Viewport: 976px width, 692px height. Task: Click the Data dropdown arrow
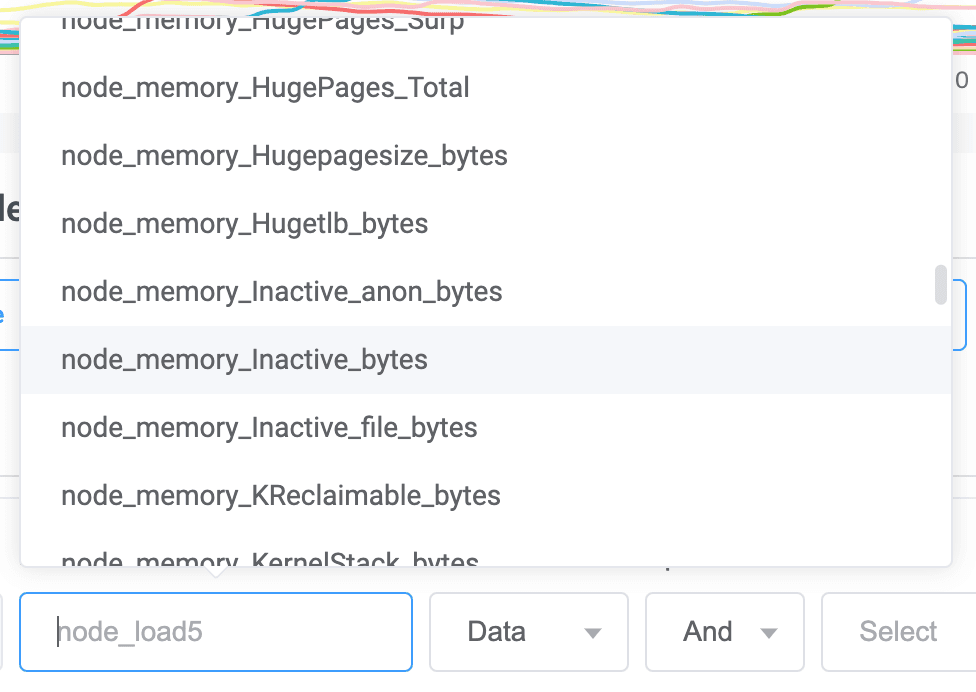593,633
